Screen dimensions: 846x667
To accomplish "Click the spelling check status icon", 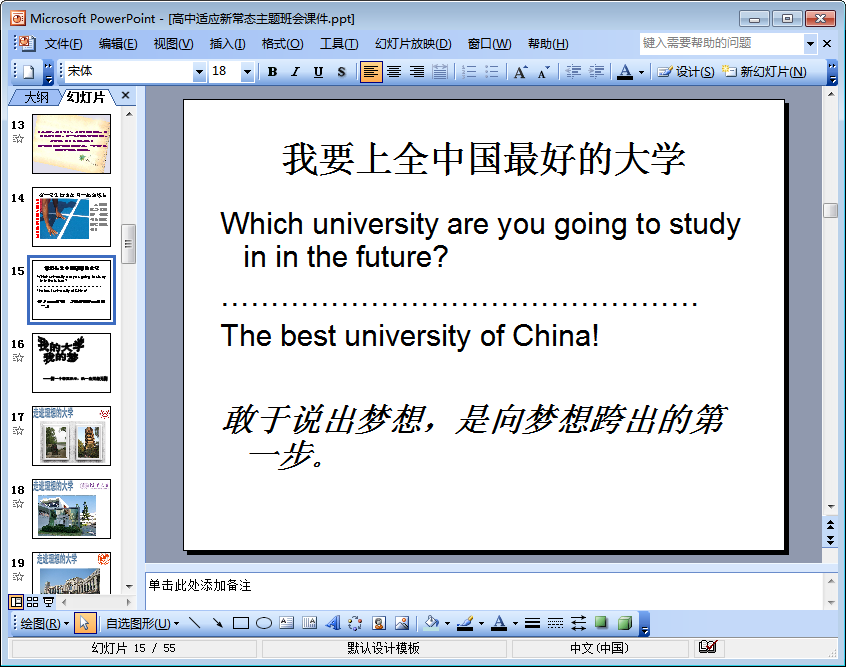I will click(x=707, y=646).
